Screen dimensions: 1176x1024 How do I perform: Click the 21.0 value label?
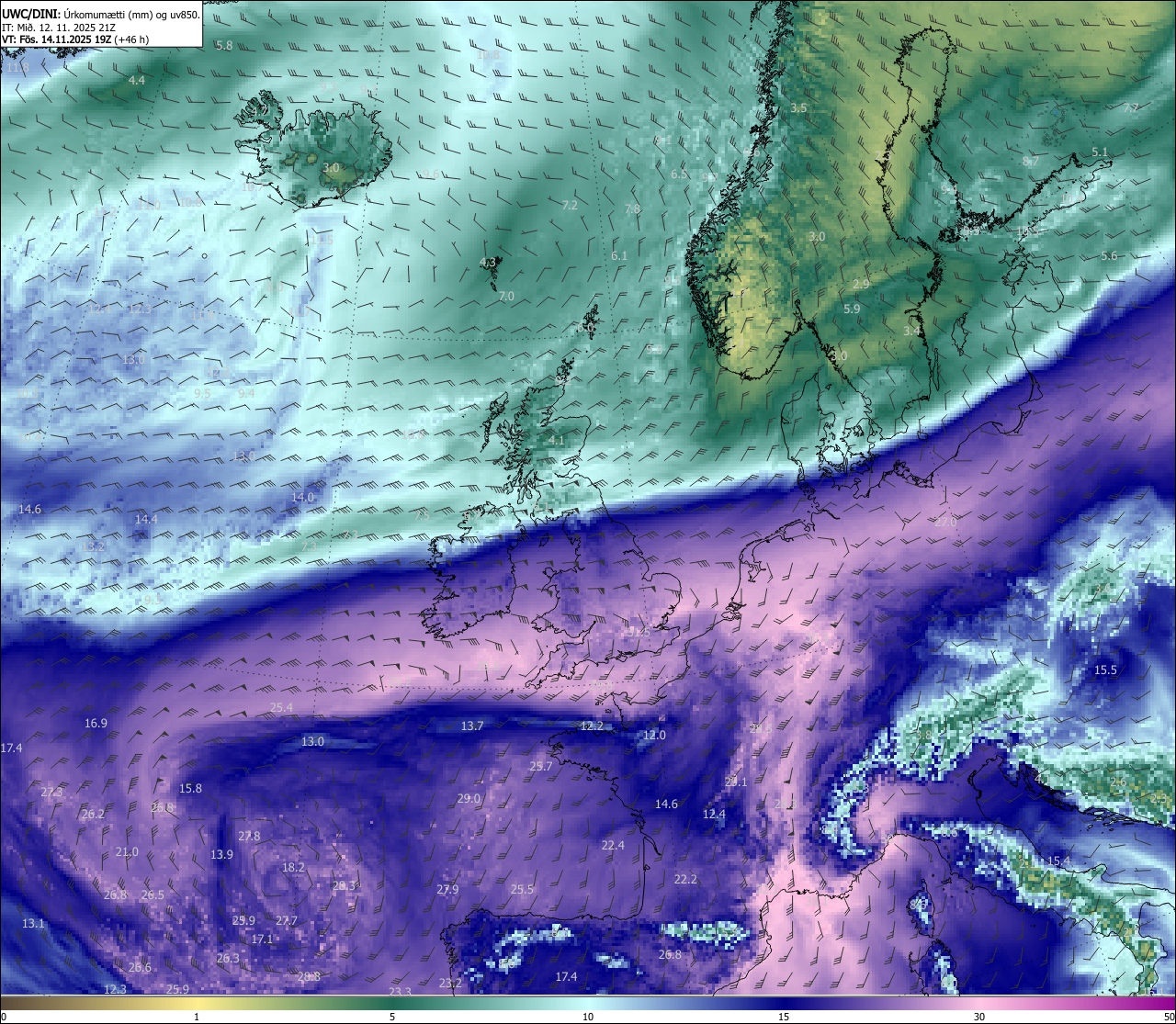coord(127,852)
